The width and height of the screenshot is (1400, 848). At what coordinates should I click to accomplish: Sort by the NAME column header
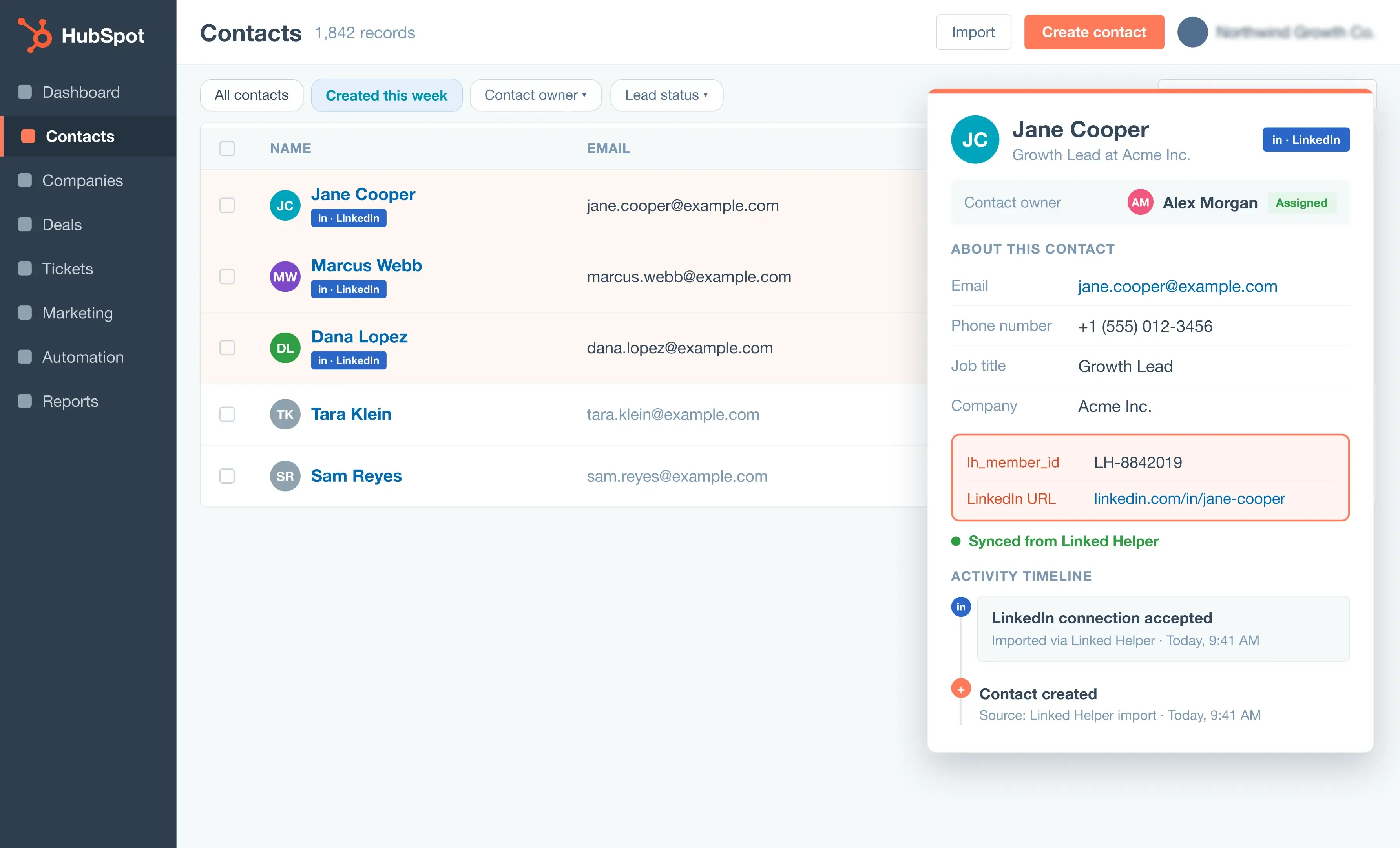pyautogui.click(x=290, y=148)
